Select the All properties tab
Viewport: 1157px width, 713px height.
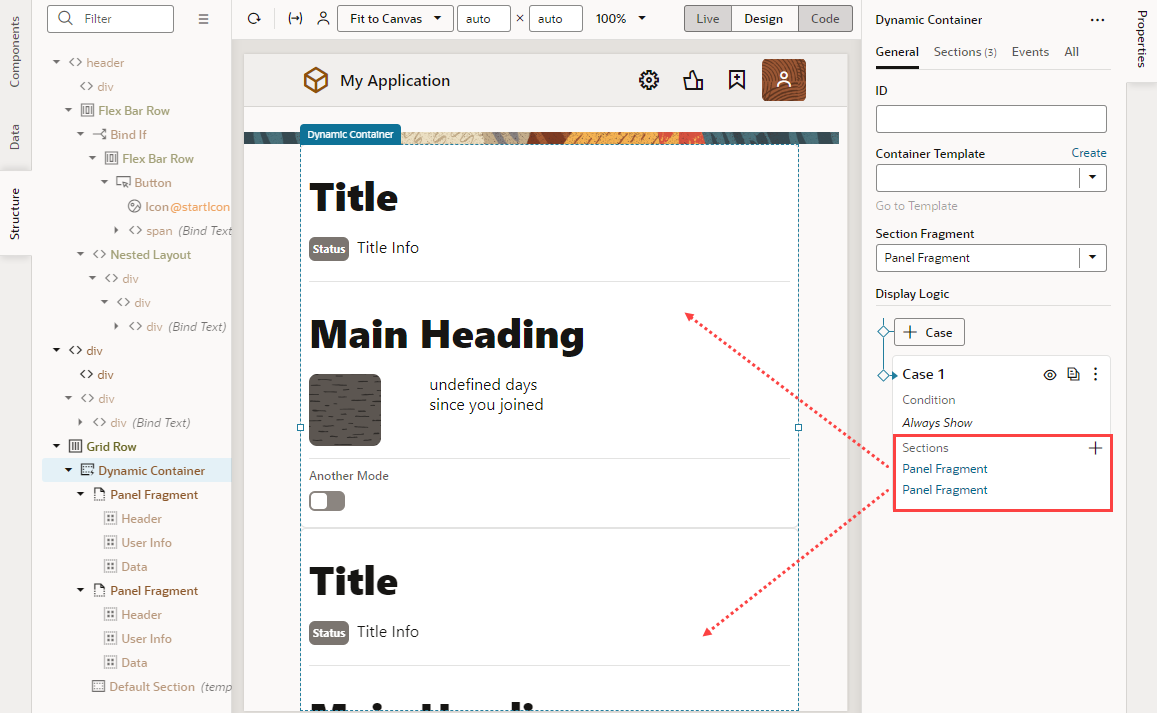(1071, 52)
